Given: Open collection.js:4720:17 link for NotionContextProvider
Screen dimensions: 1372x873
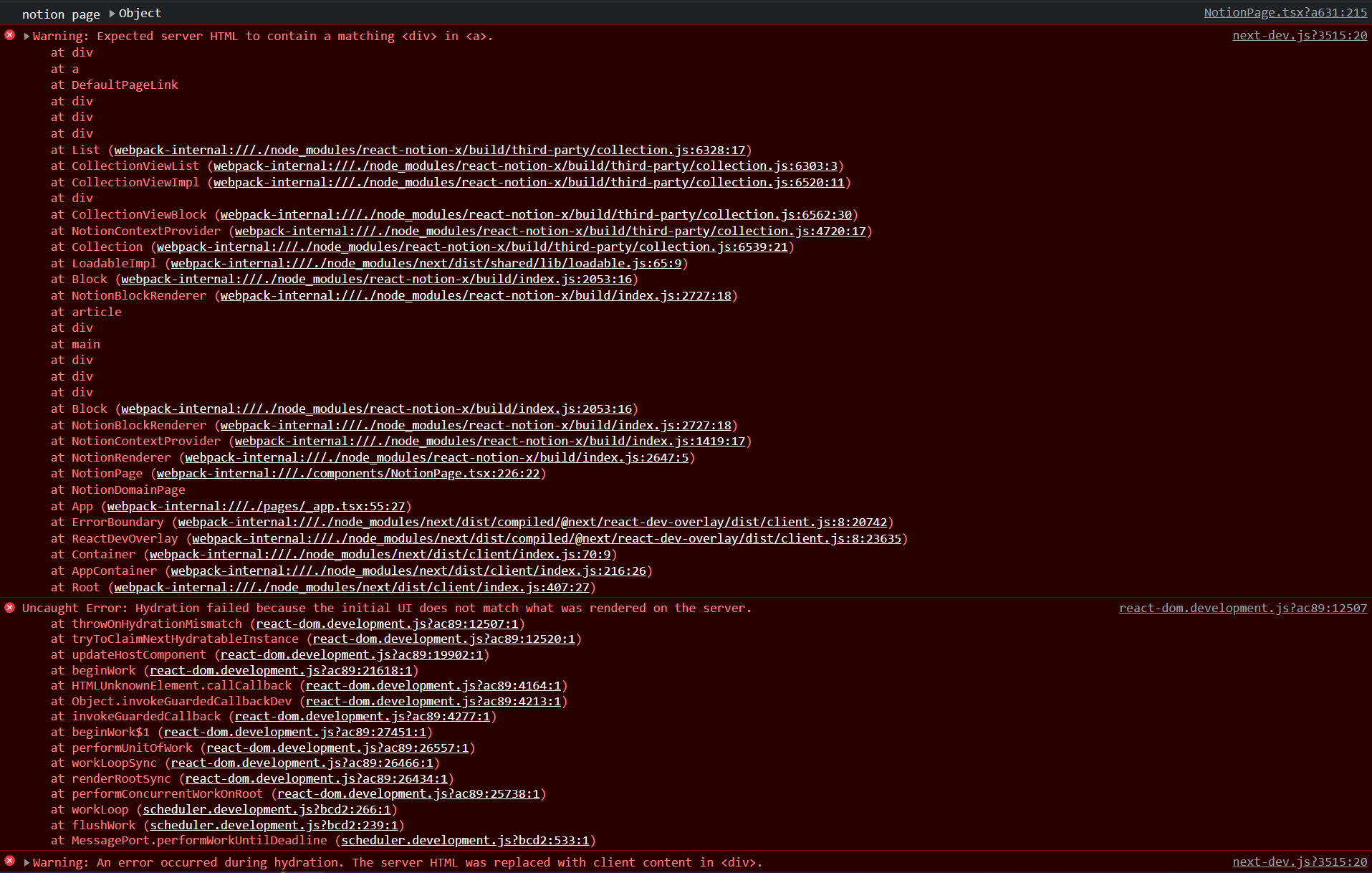Looking at the screenshot, I should tap(550, 231).
